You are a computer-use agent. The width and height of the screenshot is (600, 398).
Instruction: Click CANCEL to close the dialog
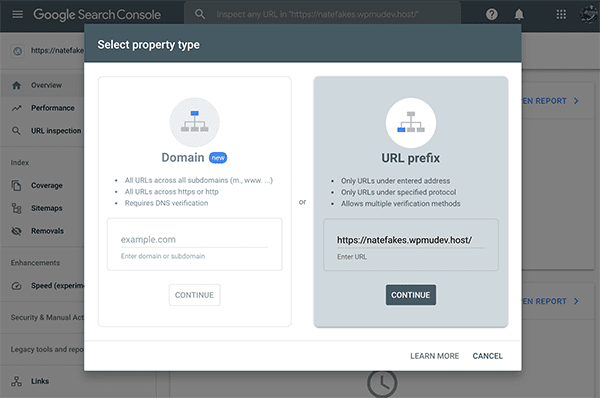pyautogui.click(x=488, y=356)
